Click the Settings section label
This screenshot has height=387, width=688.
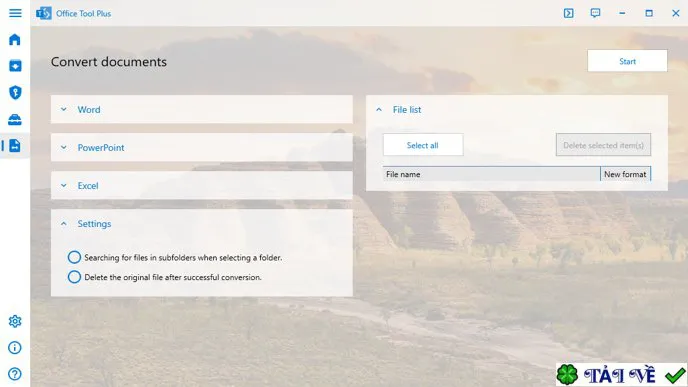(x=94, y=224)
